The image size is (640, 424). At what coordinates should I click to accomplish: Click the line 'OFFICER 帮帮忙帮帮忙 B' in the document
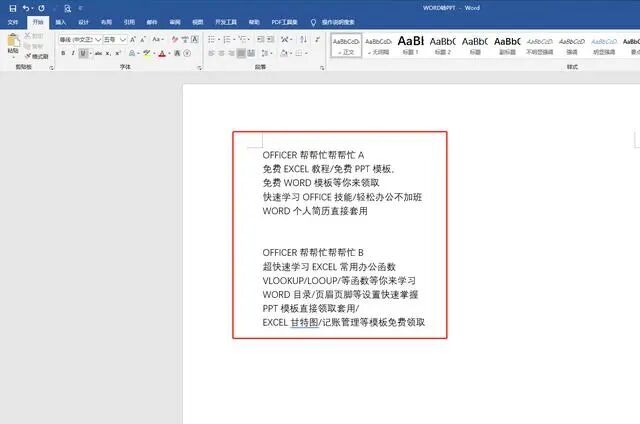tap(313, 253)
